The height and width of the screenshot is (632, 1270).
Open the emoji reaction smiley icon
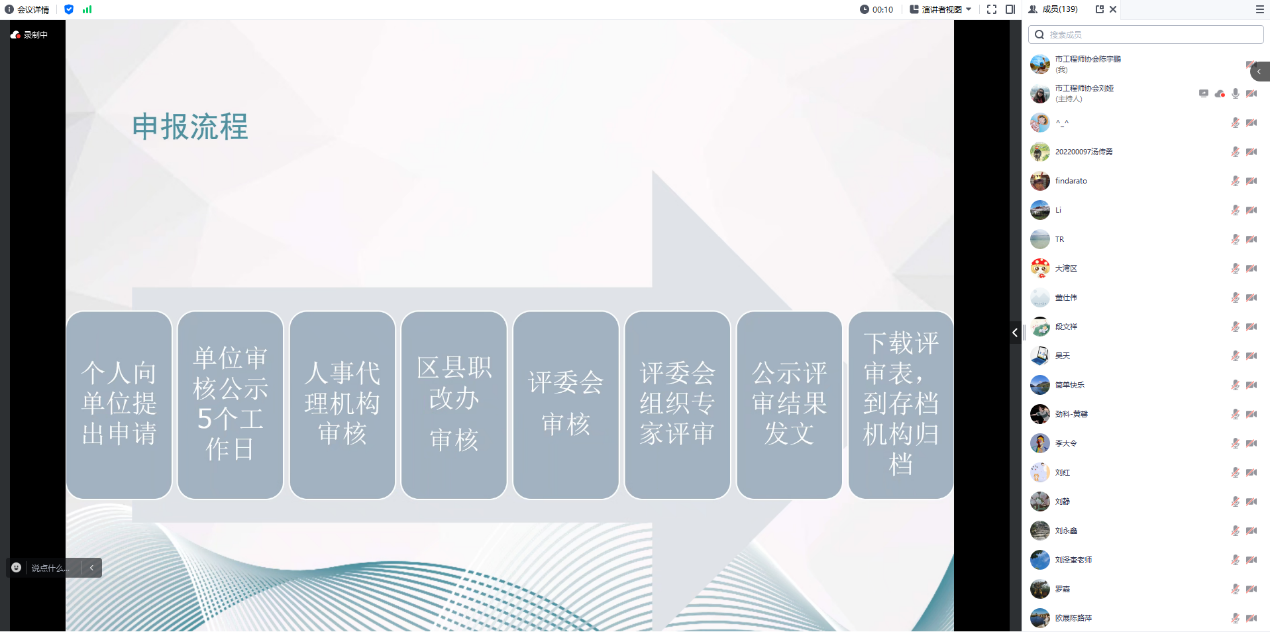(17, 567)
